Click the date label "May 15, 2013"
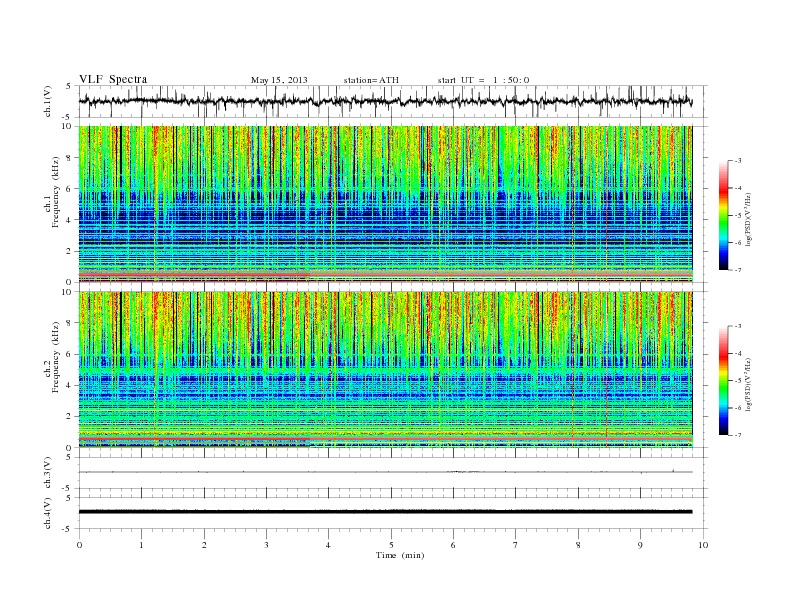Image resolution: width=792 pixels, height=612 pixels. pos(279,80)
